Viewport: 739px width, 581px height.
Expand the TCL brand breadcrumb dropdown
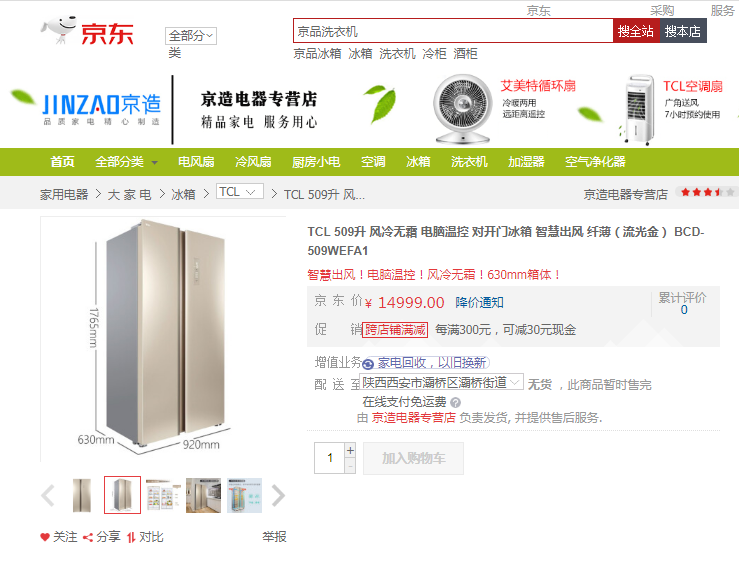point(240,191)
